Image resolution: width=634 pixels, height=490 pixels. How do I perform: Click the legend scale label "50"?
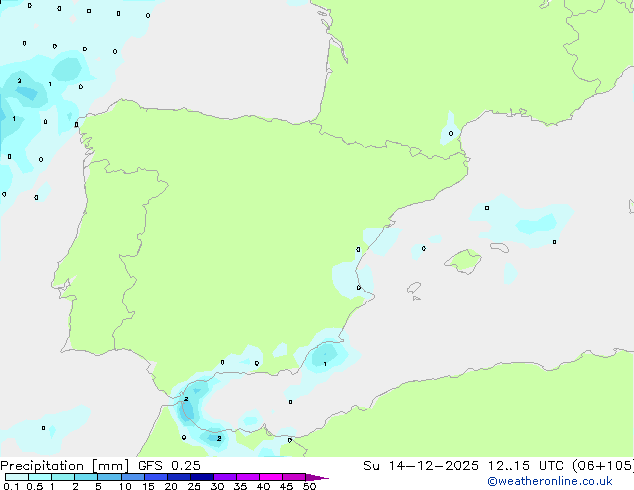point(309,486)
